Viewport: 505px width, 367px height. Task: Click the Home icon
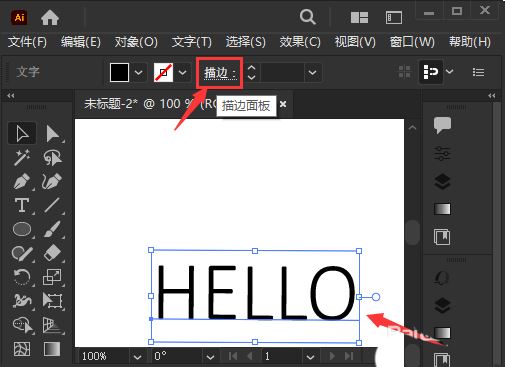click(x=50, y=17)
